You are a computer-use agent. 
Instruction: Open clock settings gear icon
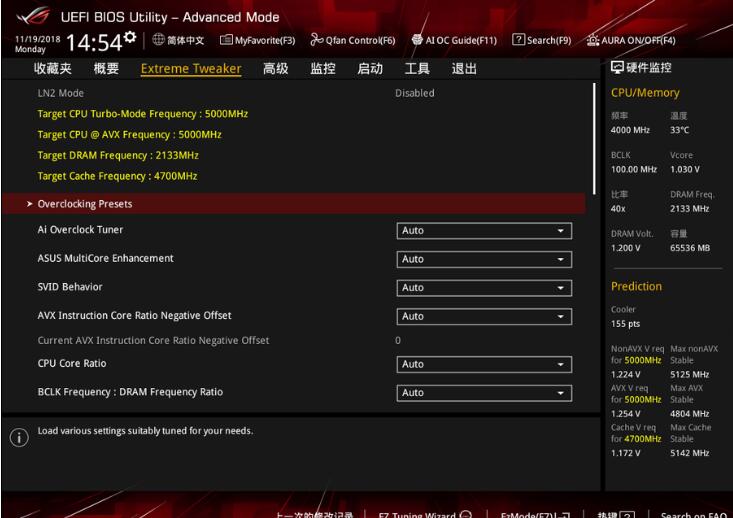click(130, 37)
